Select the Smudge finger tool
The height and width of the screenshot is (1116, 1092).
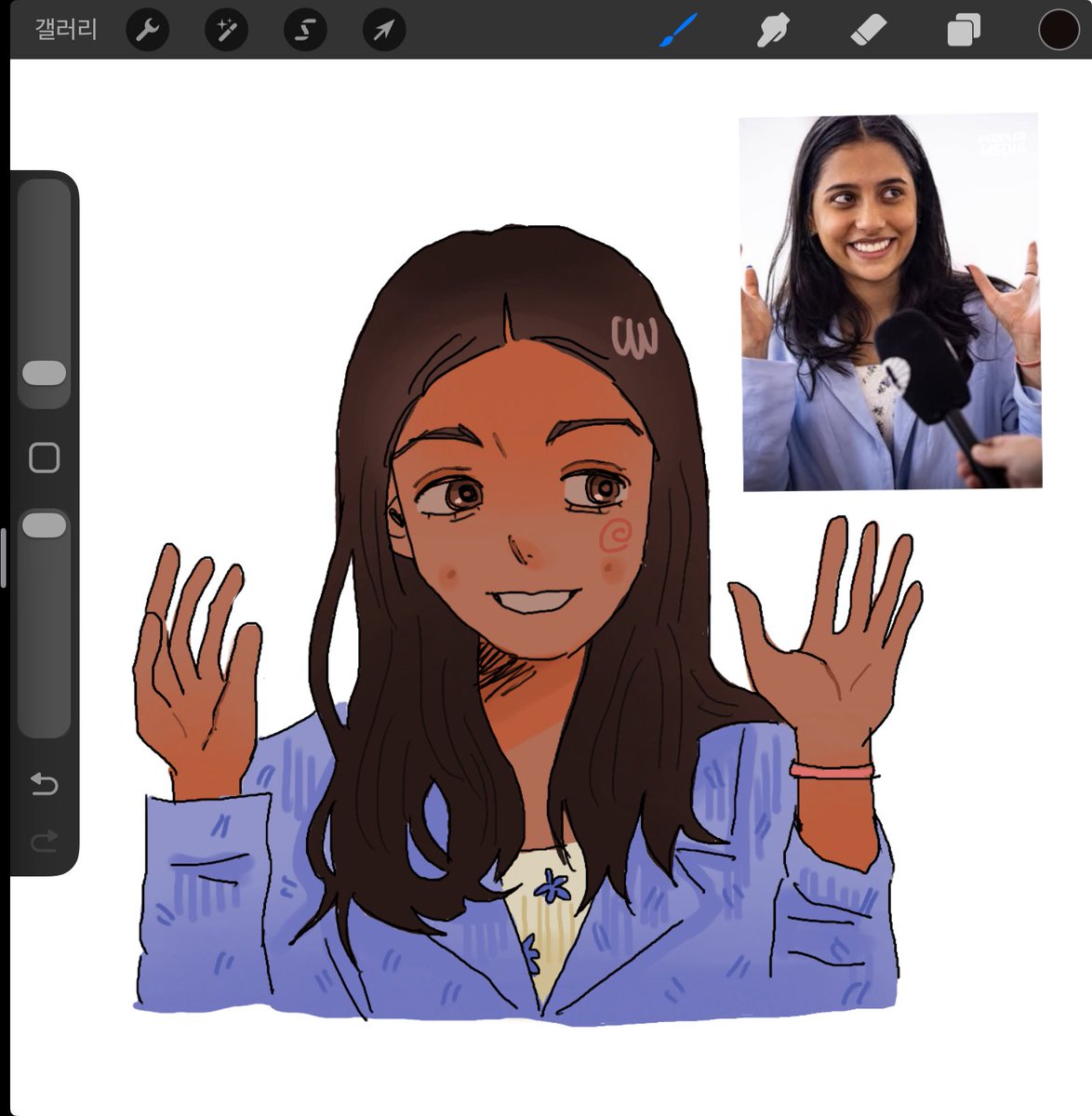click(773, 31)
